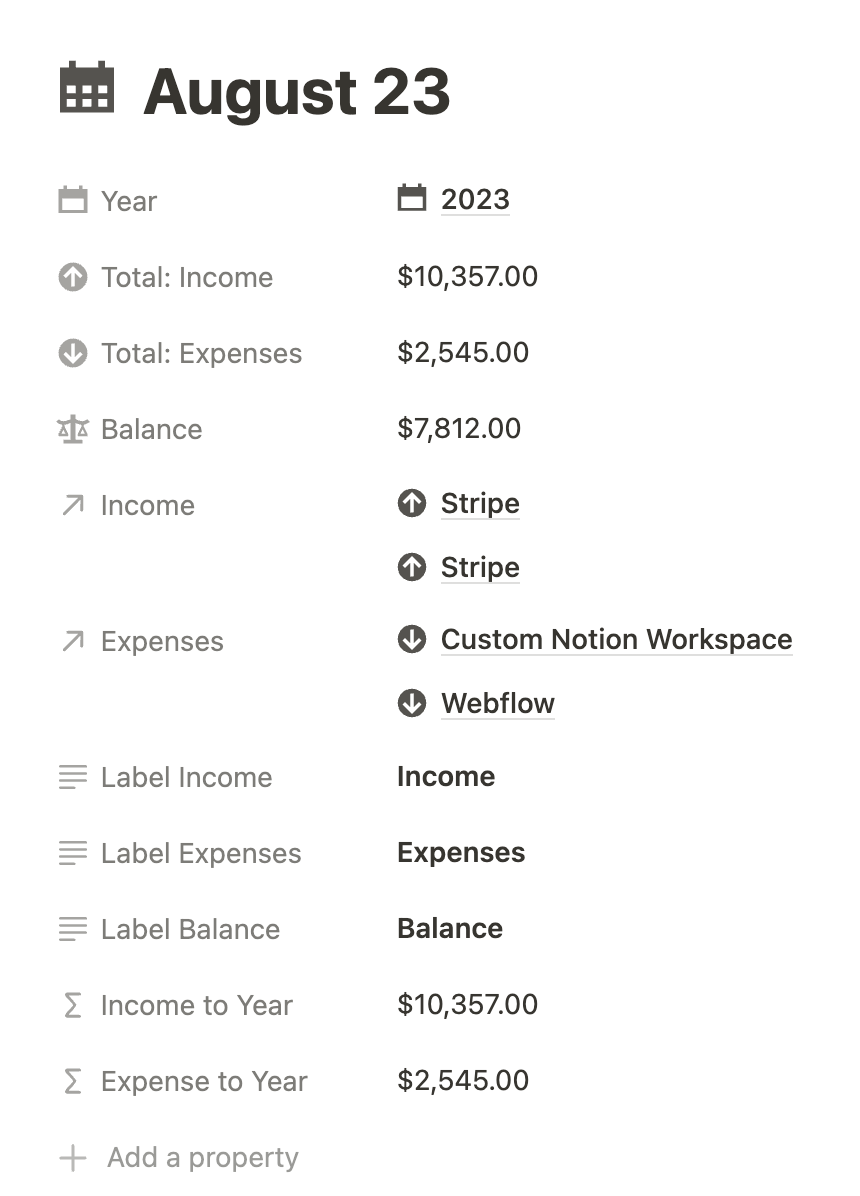The height and width of the screenshot is (1196, 860).
Task: Click the down-arrow icon next to Webflow
Action: coord(412,703)
